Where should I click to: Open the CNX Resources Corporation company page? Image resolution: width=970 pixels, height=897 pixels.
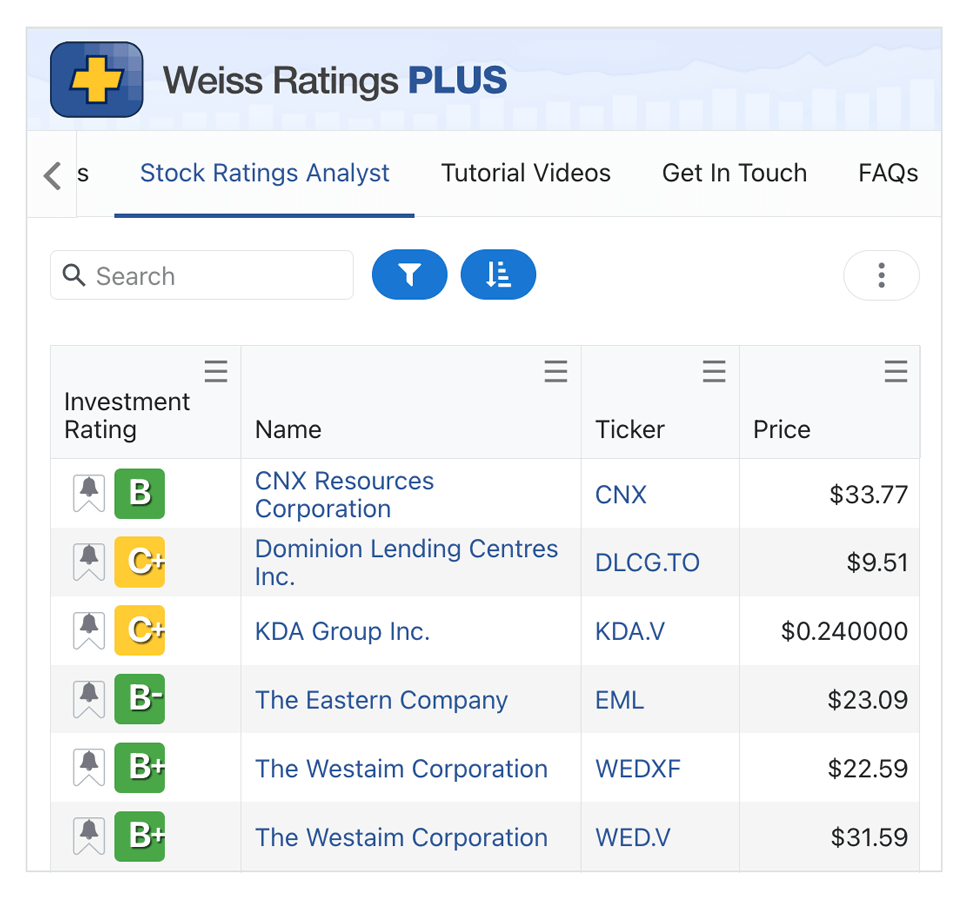coord(344,493)
